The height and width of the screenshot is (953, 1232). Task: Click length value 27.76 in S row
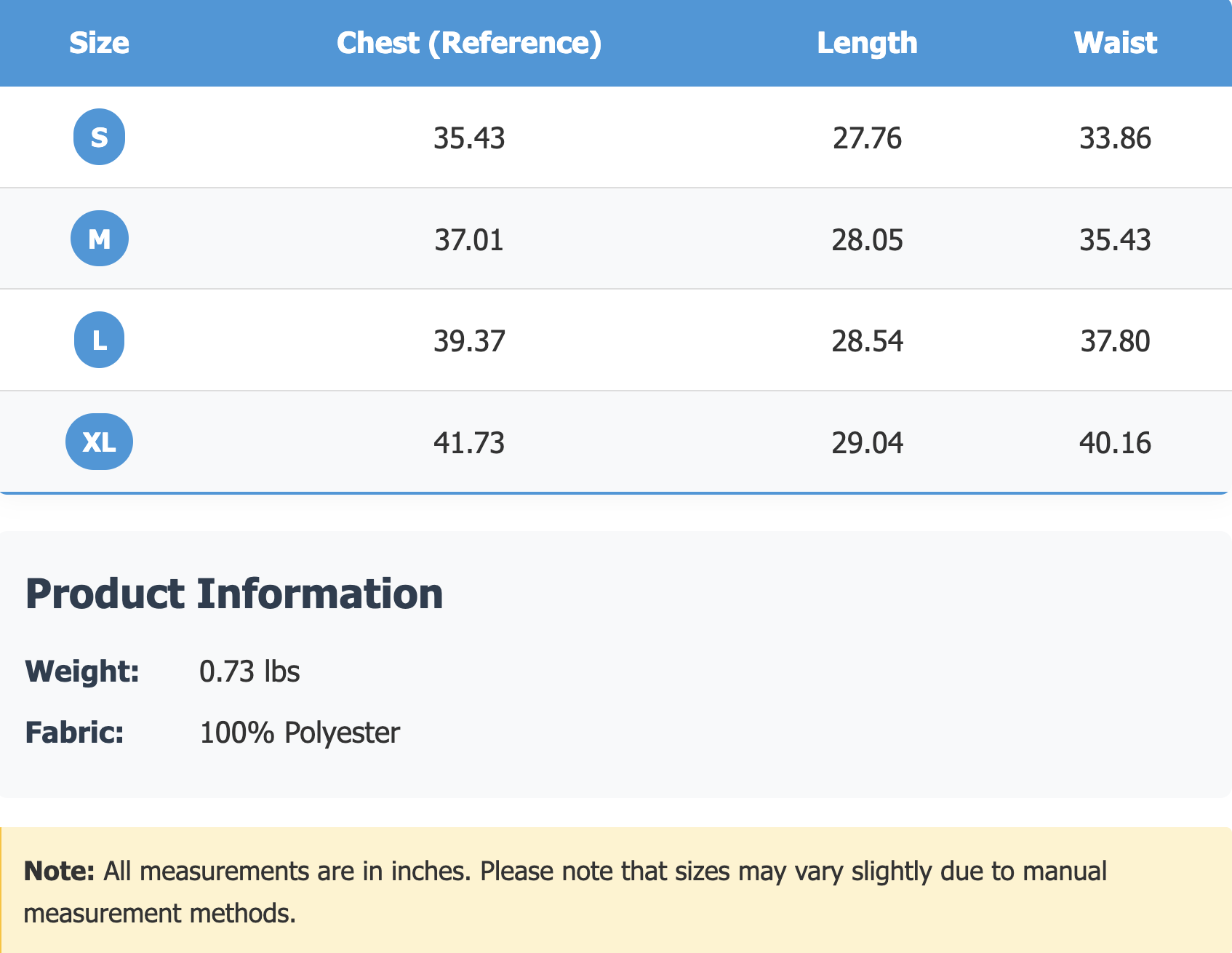click(867, 138)
